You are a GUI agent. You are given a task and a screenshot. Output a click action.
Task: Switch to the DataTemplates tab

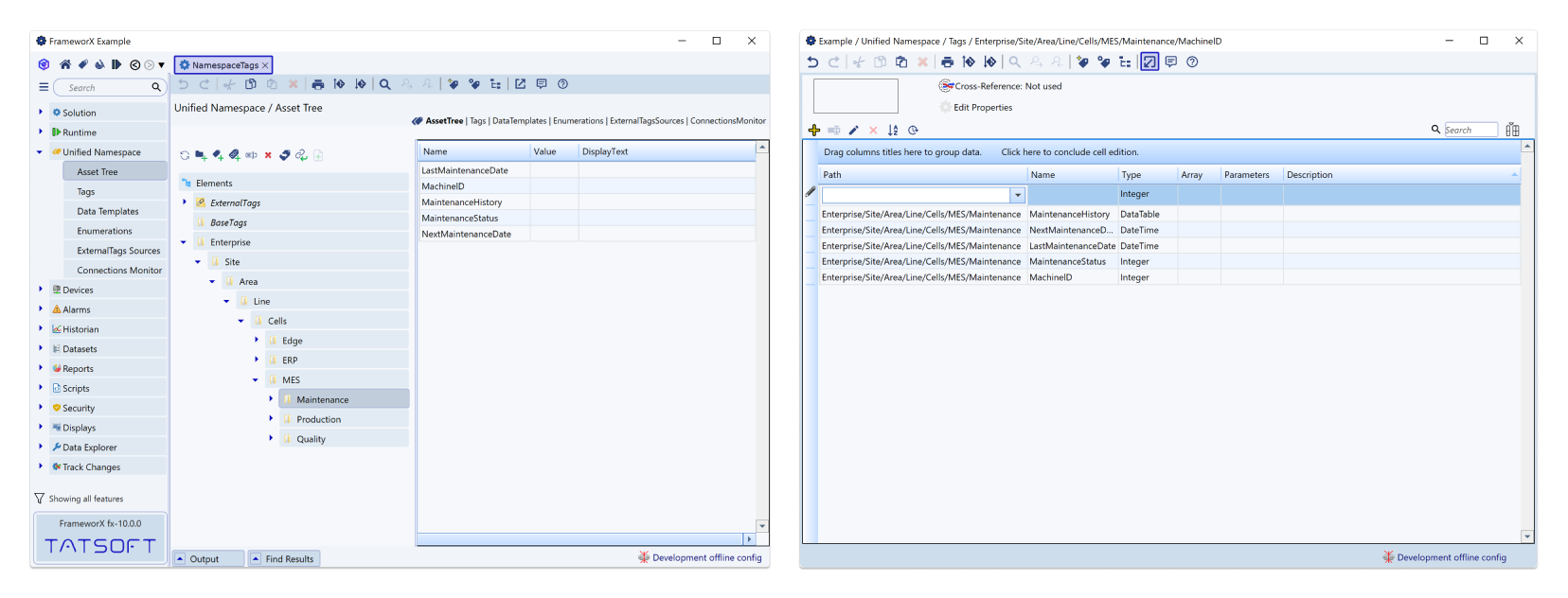tap(519, 121)
